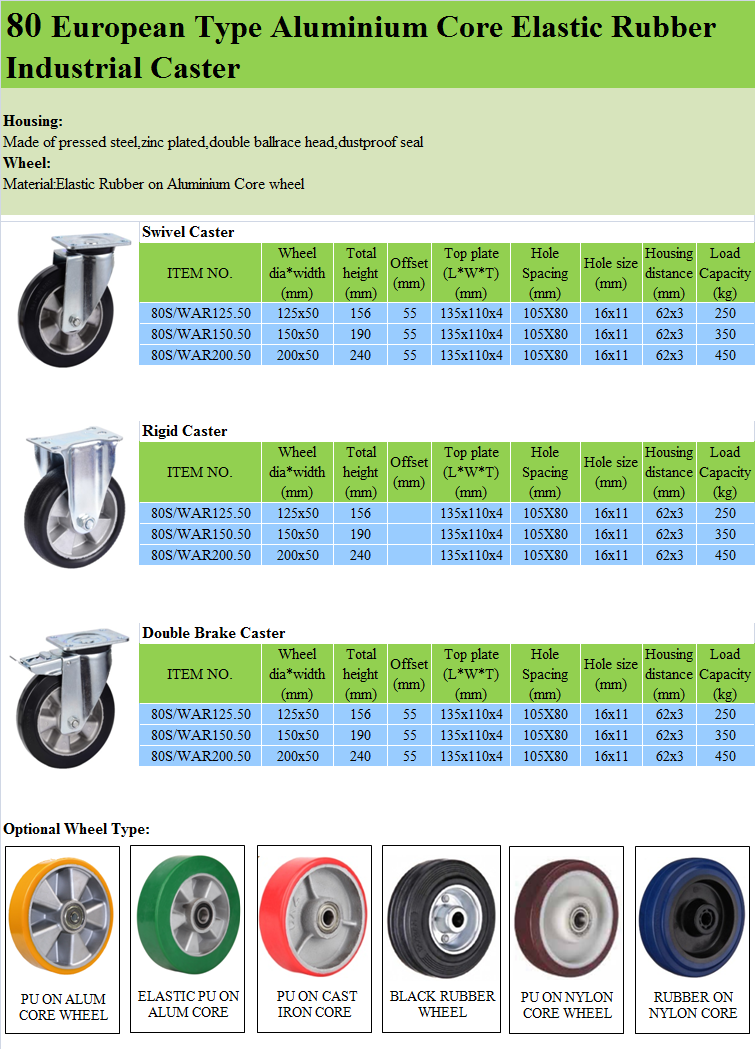Viewport: 755px width, 1049px height.
Task: Click the 'PU ON ALUM CORE WHEEL' caption
Action: tap(63, 1007)
